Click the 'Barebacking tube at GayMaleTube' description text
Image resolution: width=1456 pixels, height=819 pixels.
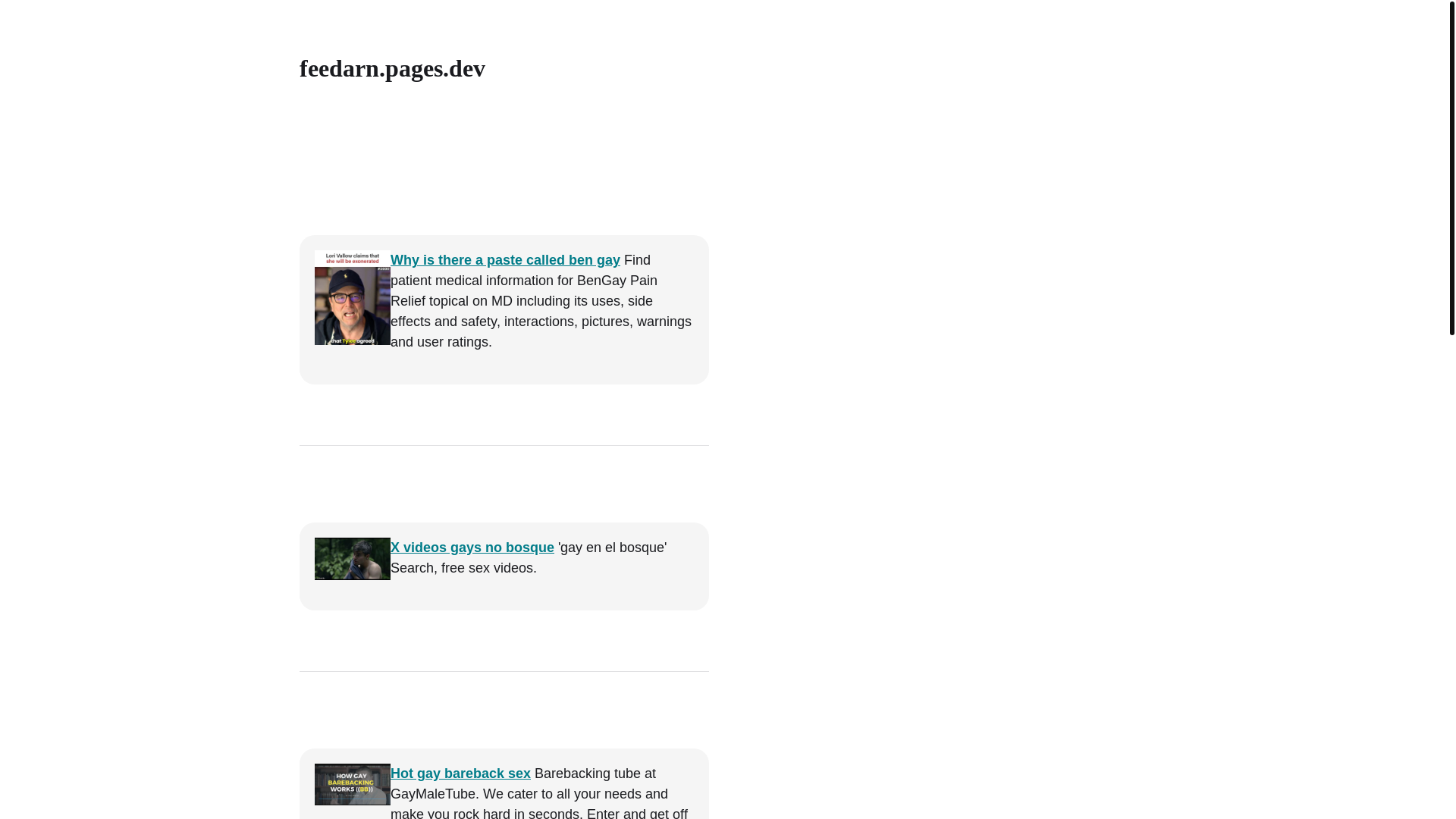coord(539,793)
